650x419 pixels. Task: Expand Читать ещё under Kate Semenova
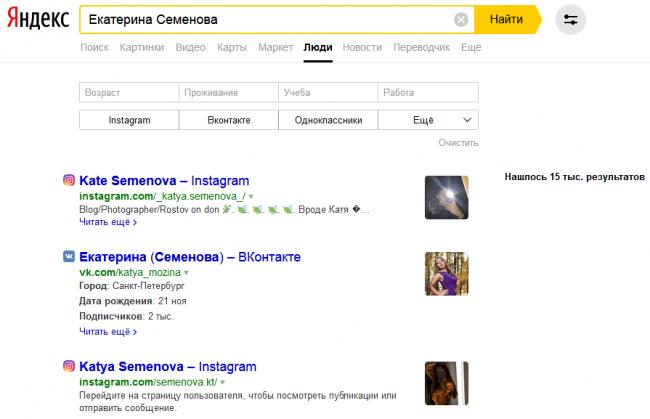click(108, 222)
